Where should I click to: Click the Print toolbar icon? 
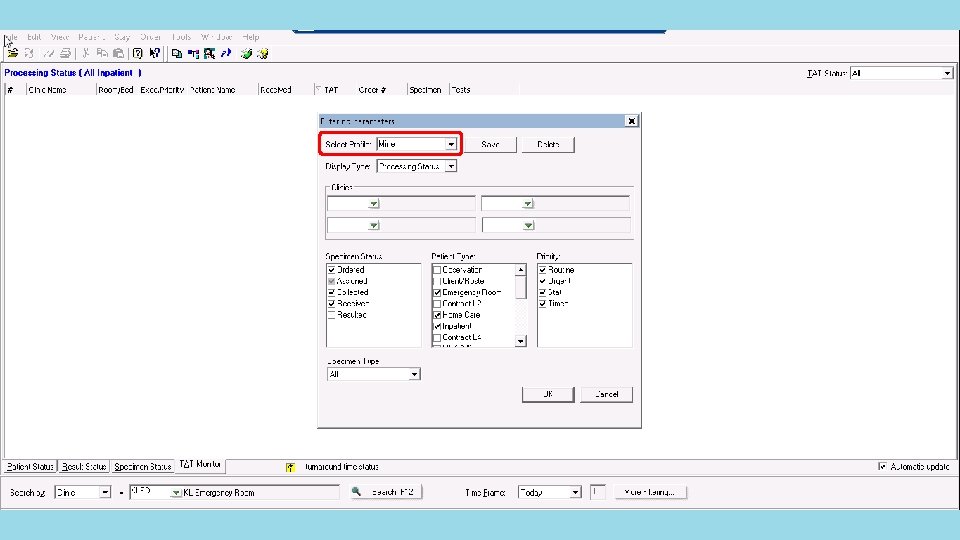pyautogui.click(x=66, y=53)
